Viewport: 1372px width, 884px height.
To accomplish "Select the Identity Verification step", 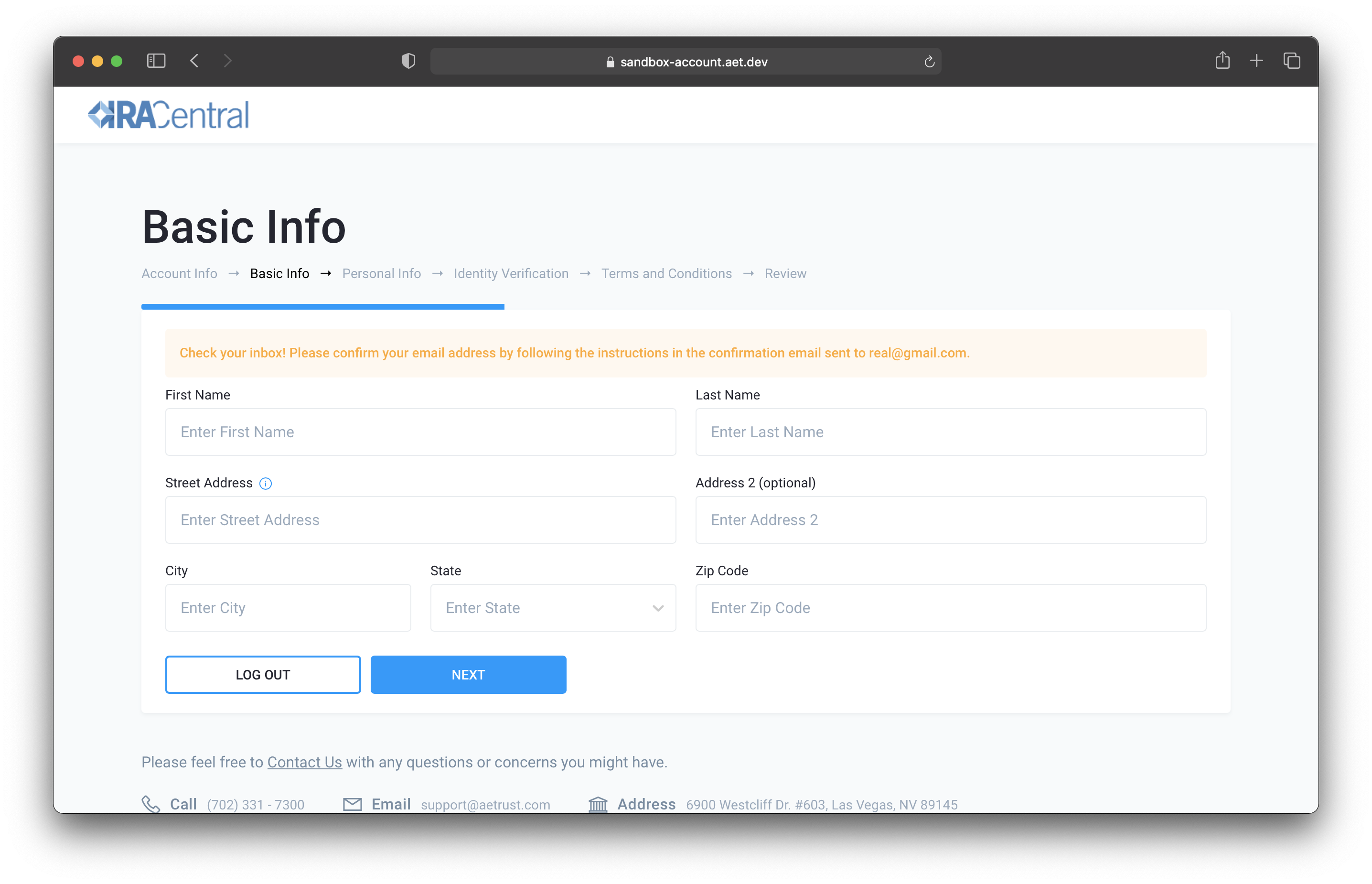I will (x=511, y=274).
